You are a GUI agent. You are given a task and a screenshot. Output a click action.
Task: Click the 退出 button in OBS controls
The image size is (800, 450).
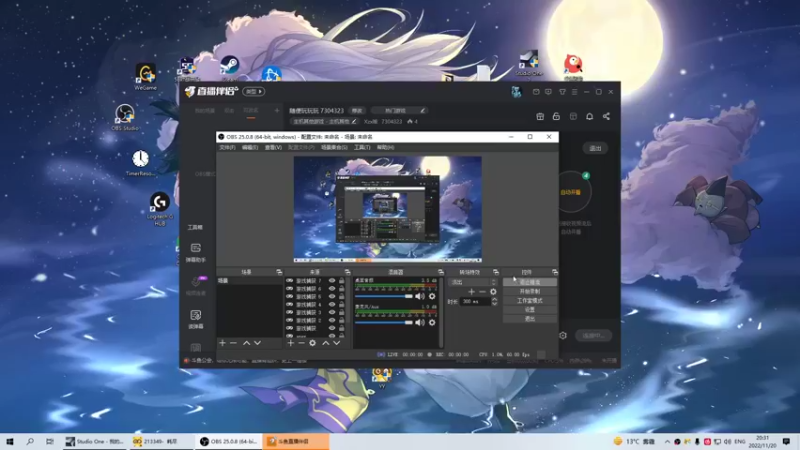click(530, 319)
